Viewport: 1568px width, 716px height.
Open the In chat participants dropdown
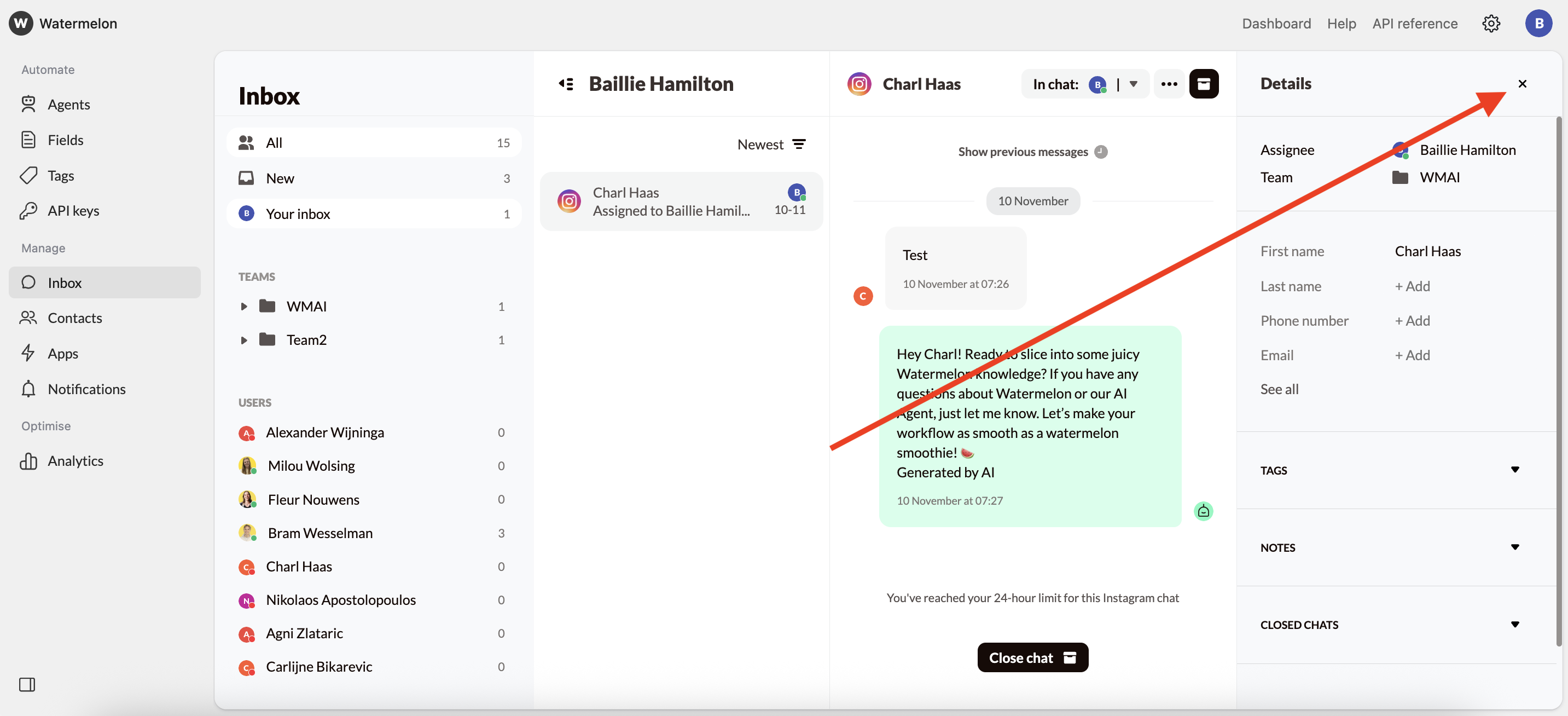point(1134,84)
